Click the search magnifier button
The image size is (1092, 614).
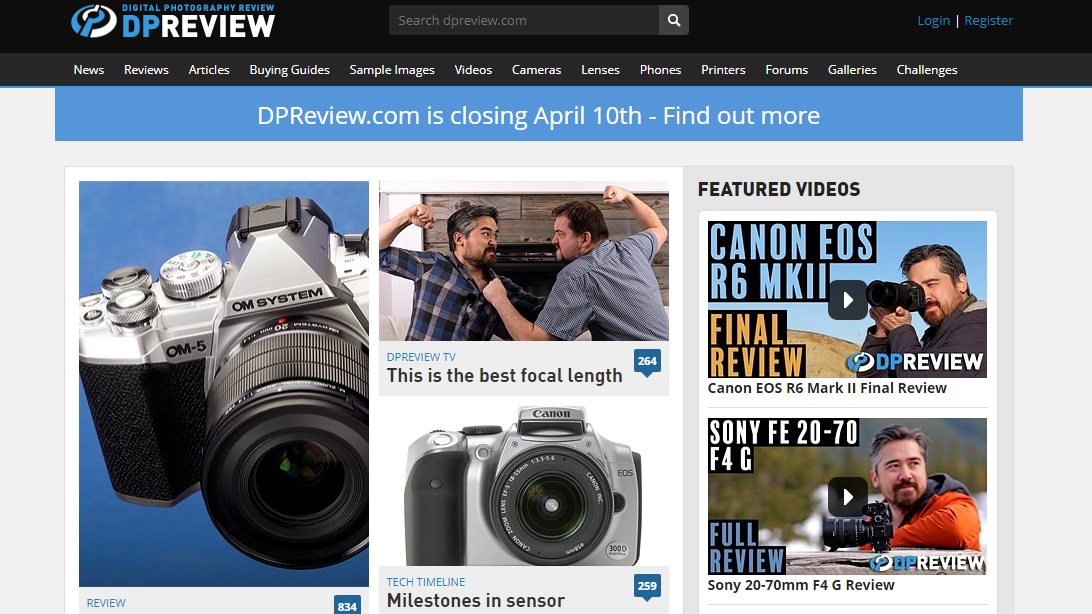point(673,20)
